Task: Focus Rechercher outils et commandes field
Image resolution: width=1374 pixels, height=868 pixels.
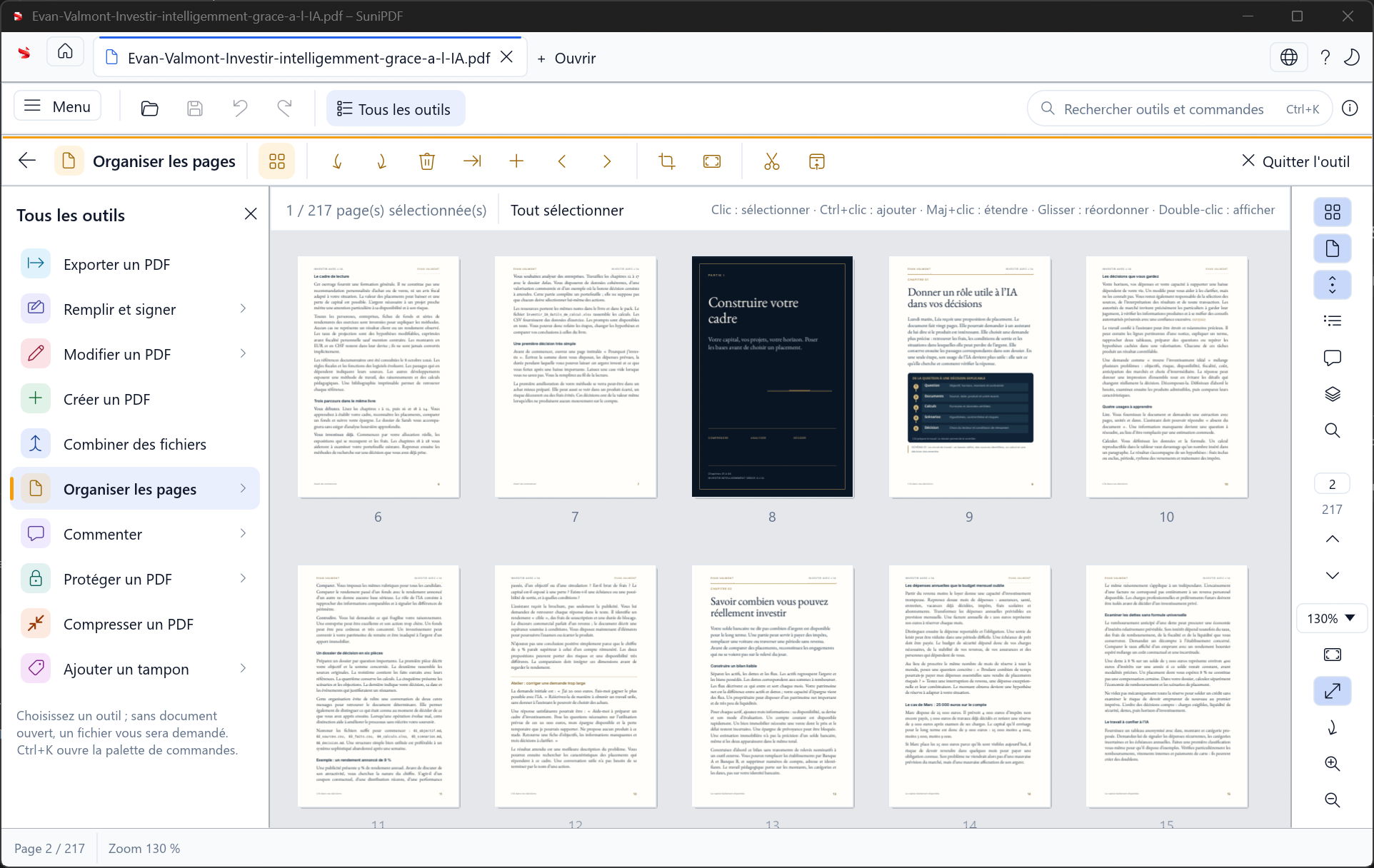Action: click(1179, 108)
